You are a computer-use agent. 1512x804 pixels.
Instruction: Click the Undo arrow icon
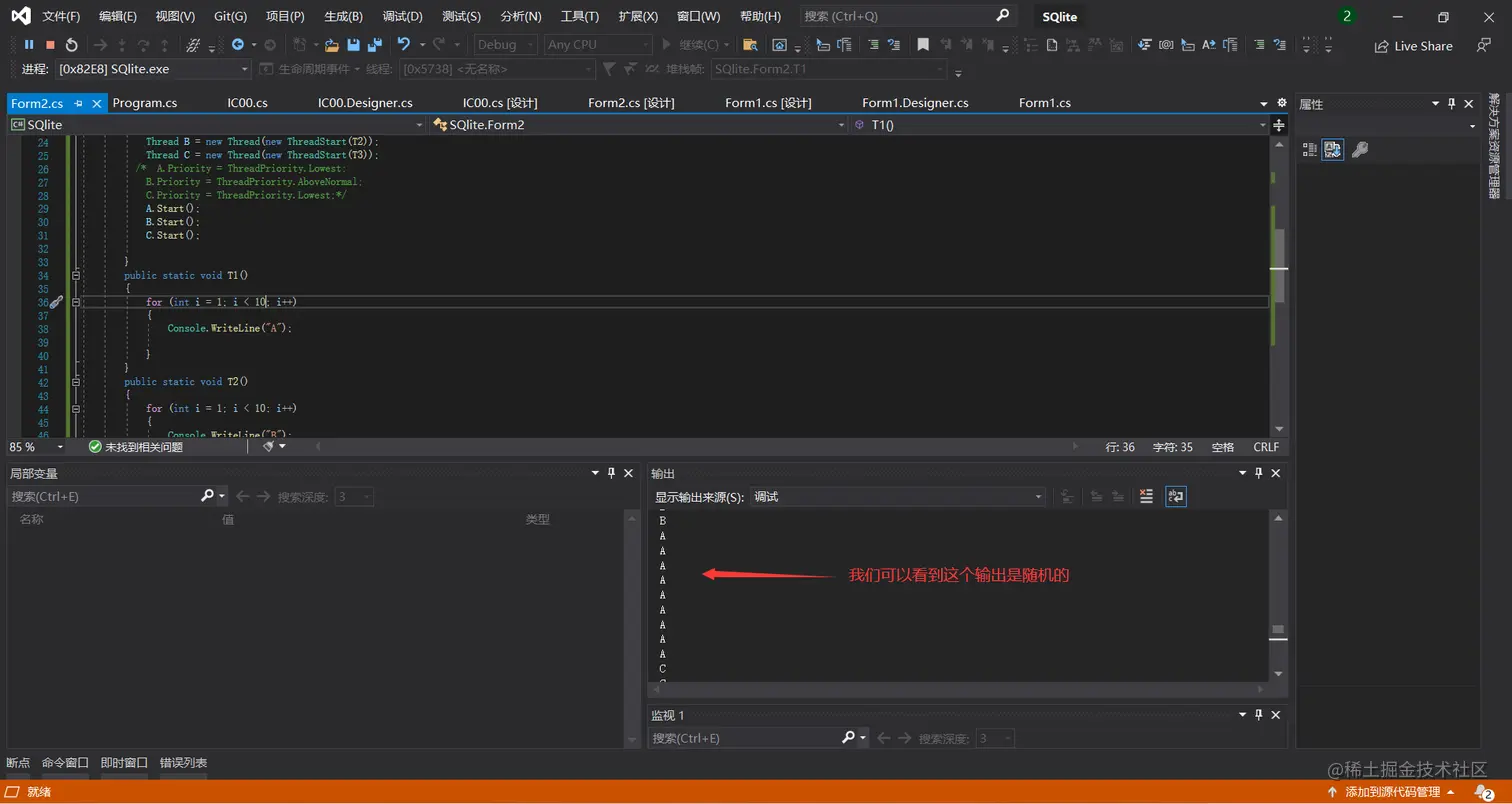point(403,45)
